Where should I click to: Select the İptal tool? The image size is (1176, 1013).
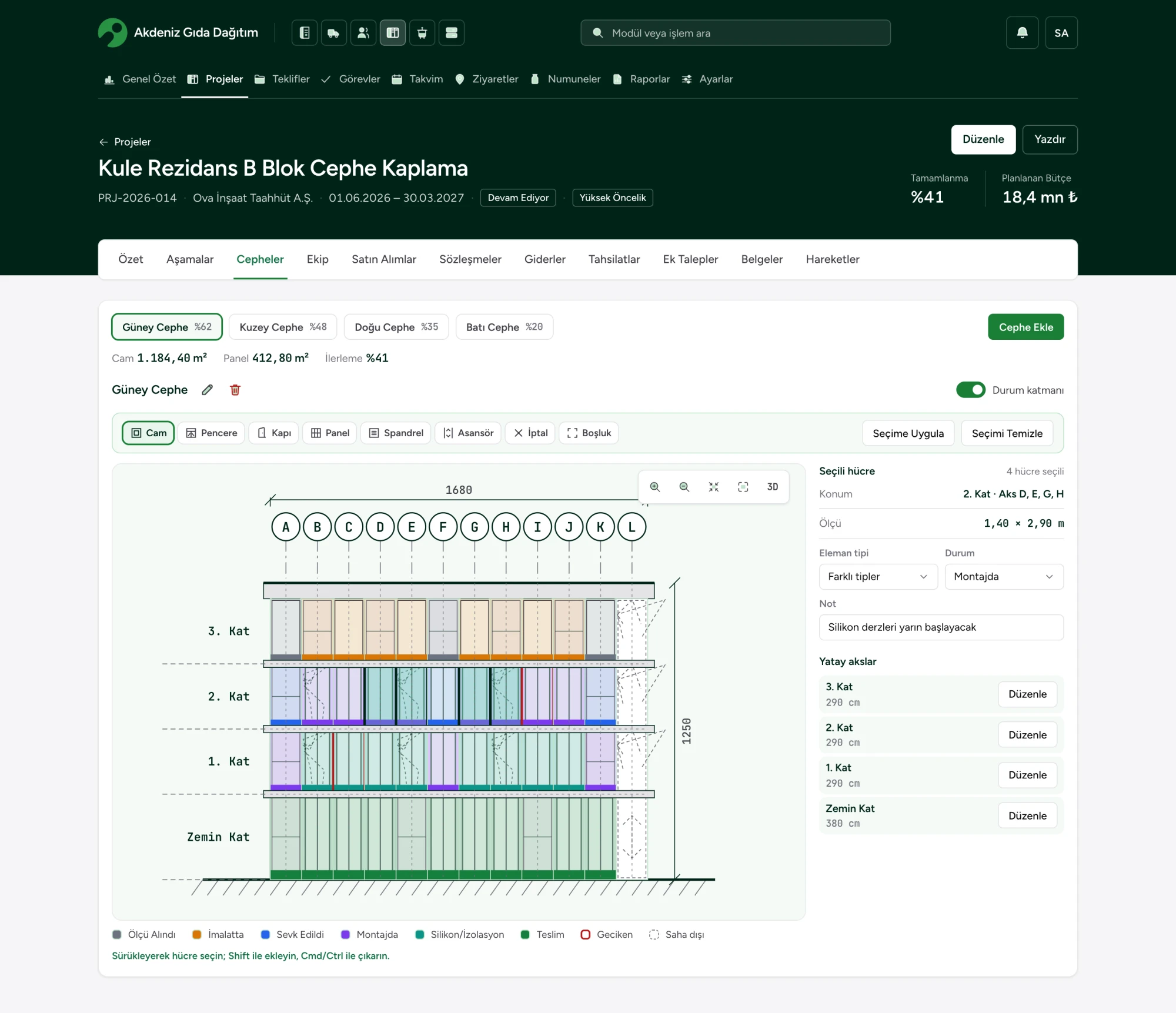tap(530, 433)
